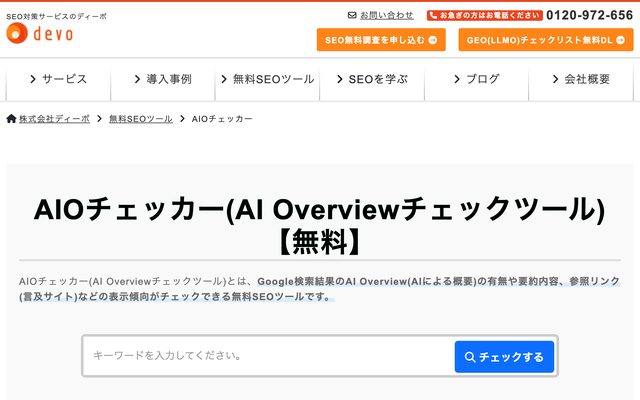Open the SEOを学ぶ menu item

[x=372, y=79]
